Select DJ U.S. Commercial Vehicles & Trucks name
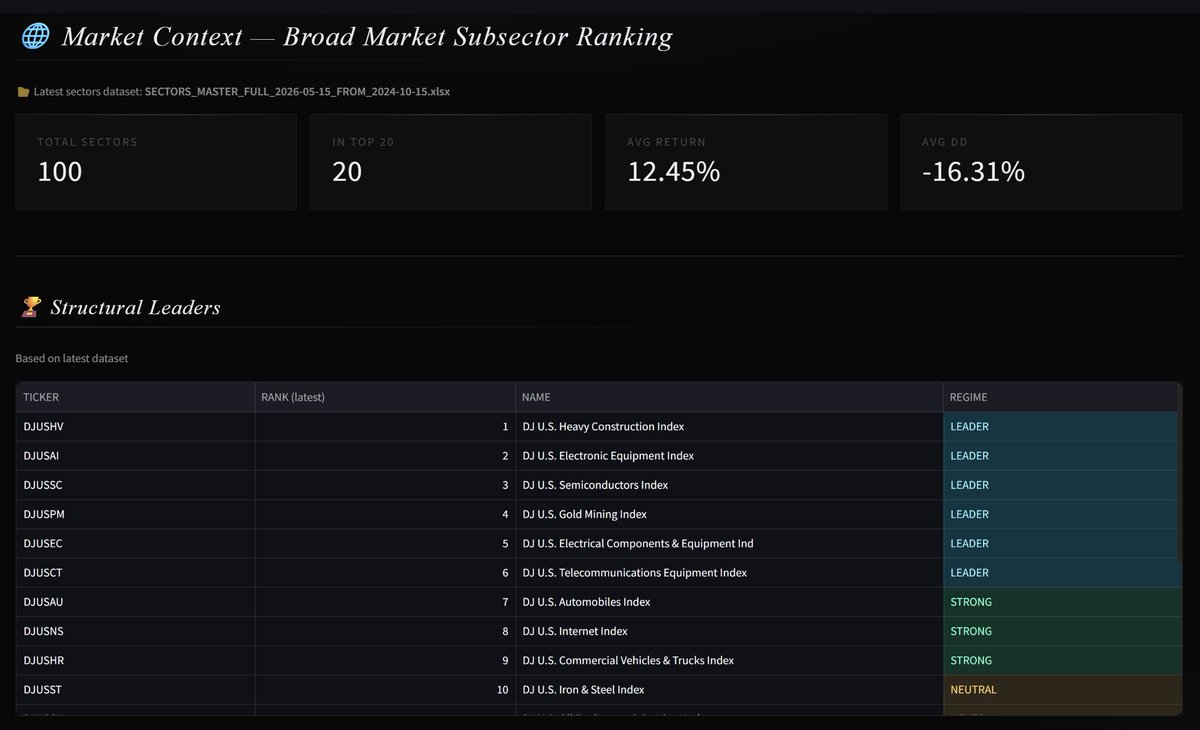Viewport: 1200px width, 730px height. click(729, 660)
